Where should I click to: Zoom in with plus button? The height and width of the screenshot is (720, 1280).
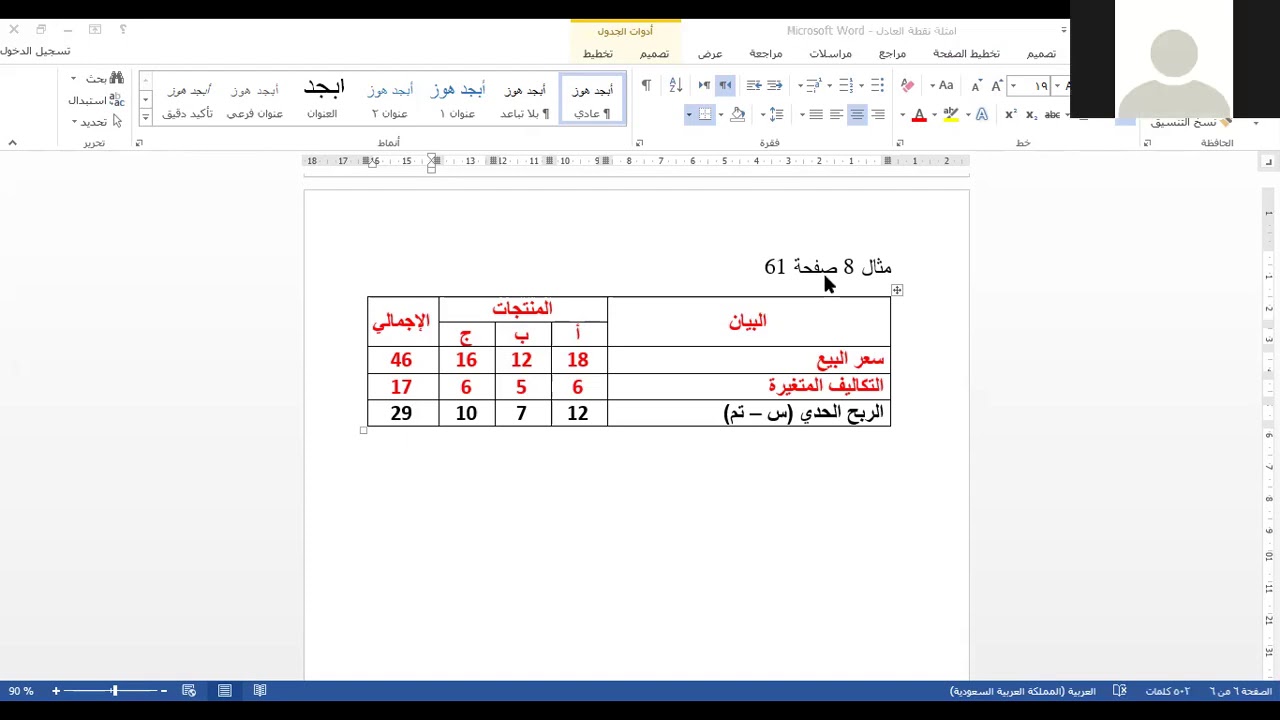tap(56, 691)
